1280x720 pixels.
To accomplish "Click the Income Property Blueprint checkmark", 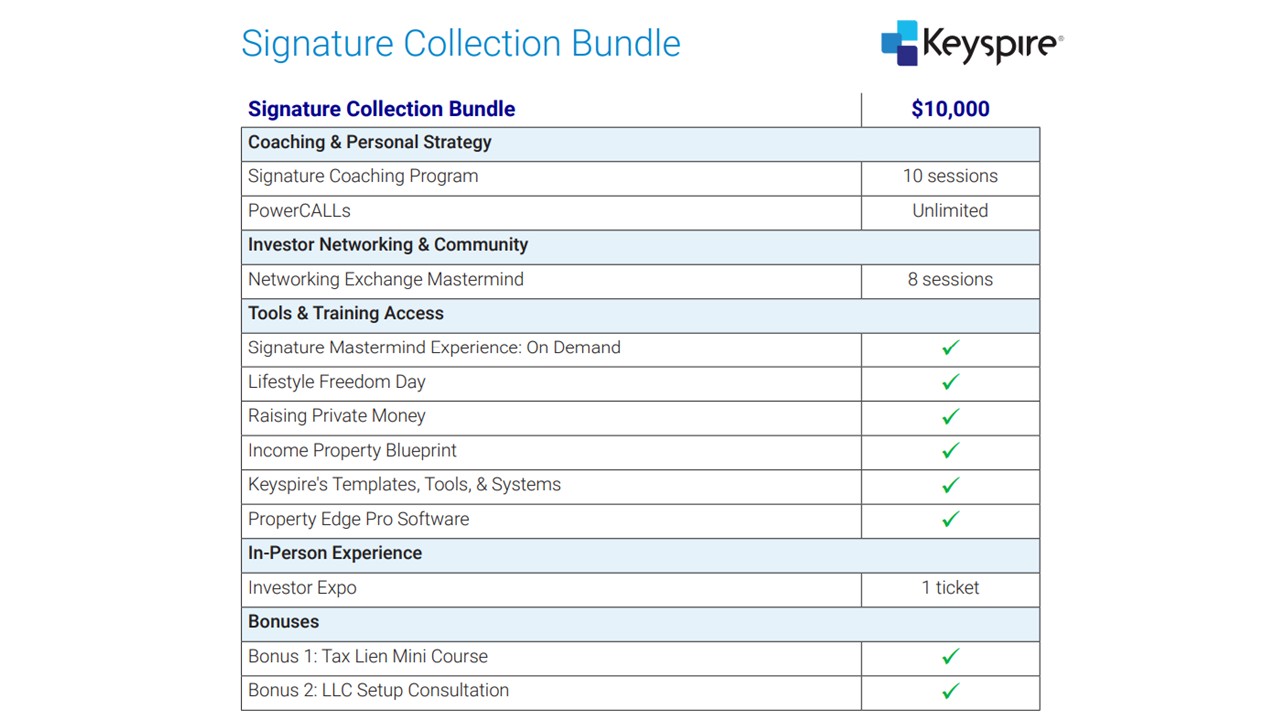I will coord(950,450).
